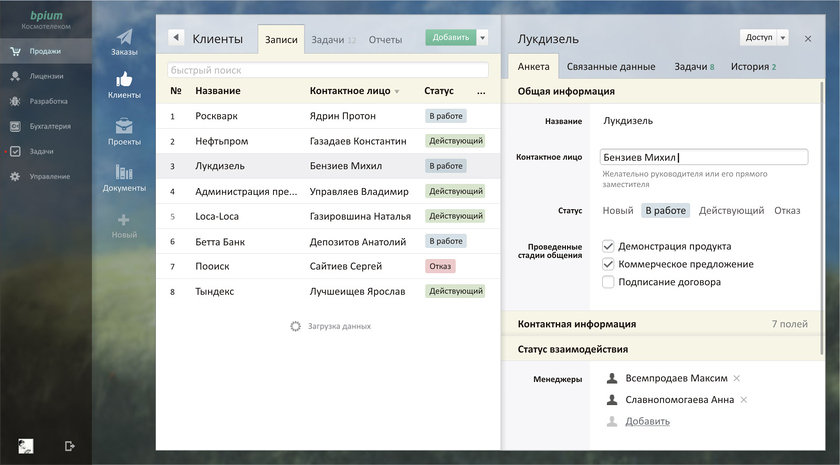The height and width of the screenshot is (465, 840).
Task: Open the Доступ dropdown
Action: click(x=765, y=38)
